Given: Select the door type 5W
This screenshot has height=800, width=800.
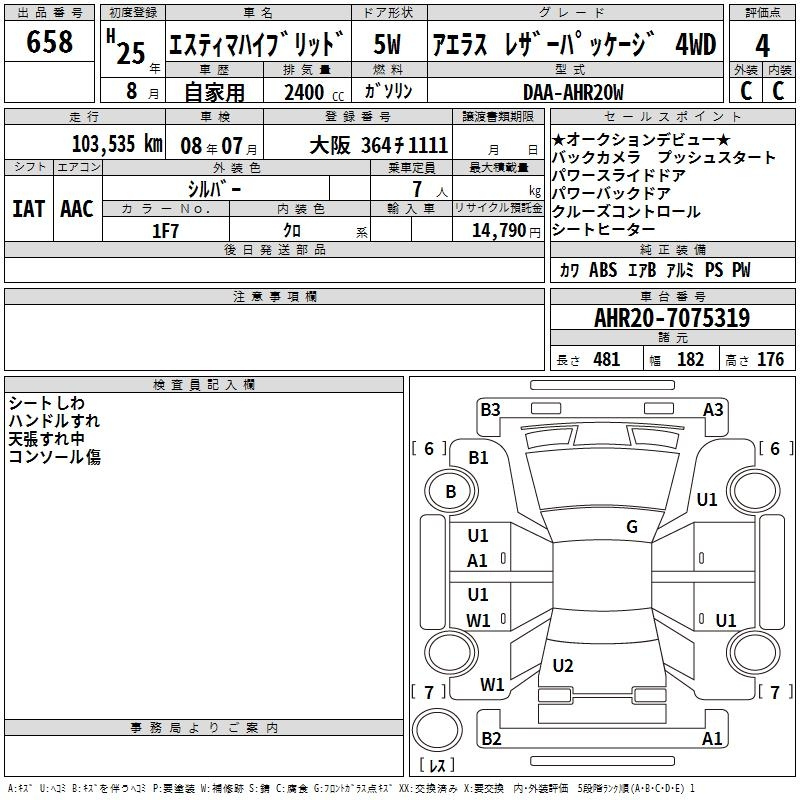Looking at the screenshot, I should (x=387, y=44).
